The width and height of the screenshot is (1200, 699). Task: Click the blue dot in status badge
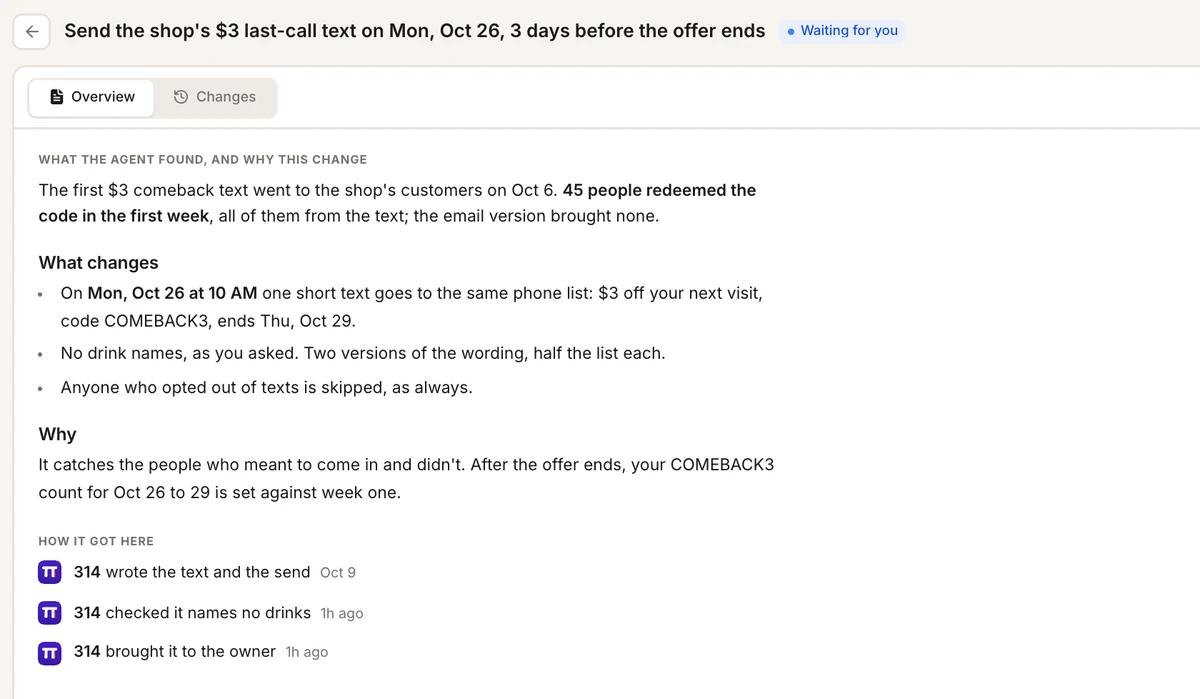[x=791, y=31]
